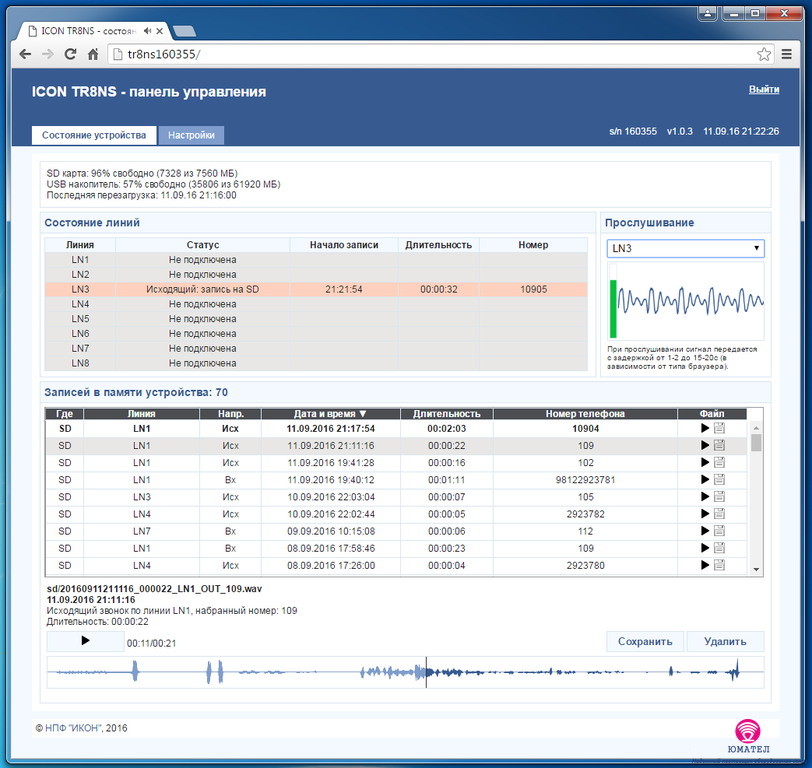This screenshot has height=768, width=812.
Task: Play the 21:11:16 recording to 109
Action: pos(704,445)
